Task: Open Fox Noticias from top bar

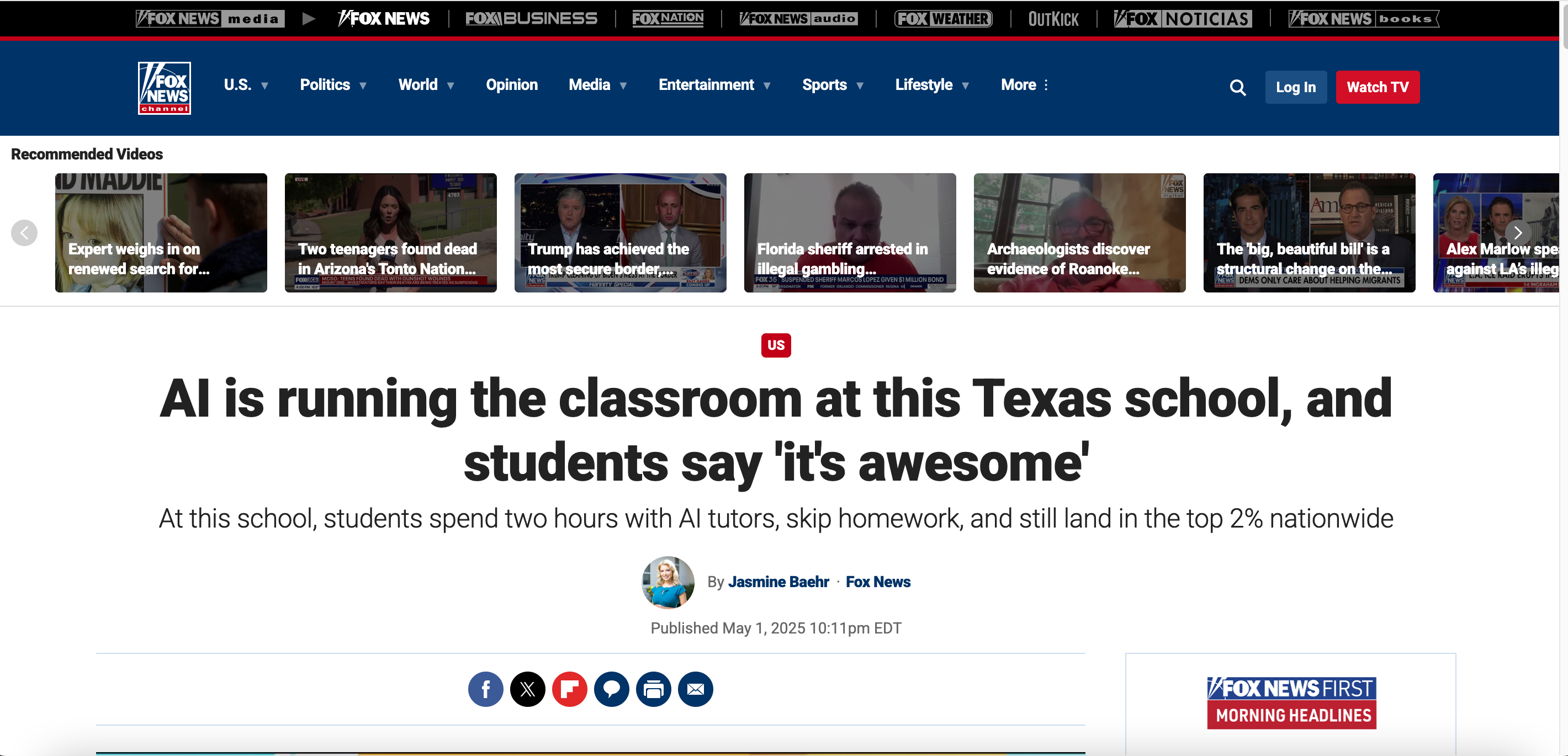Action: [x=1183, y=19]
